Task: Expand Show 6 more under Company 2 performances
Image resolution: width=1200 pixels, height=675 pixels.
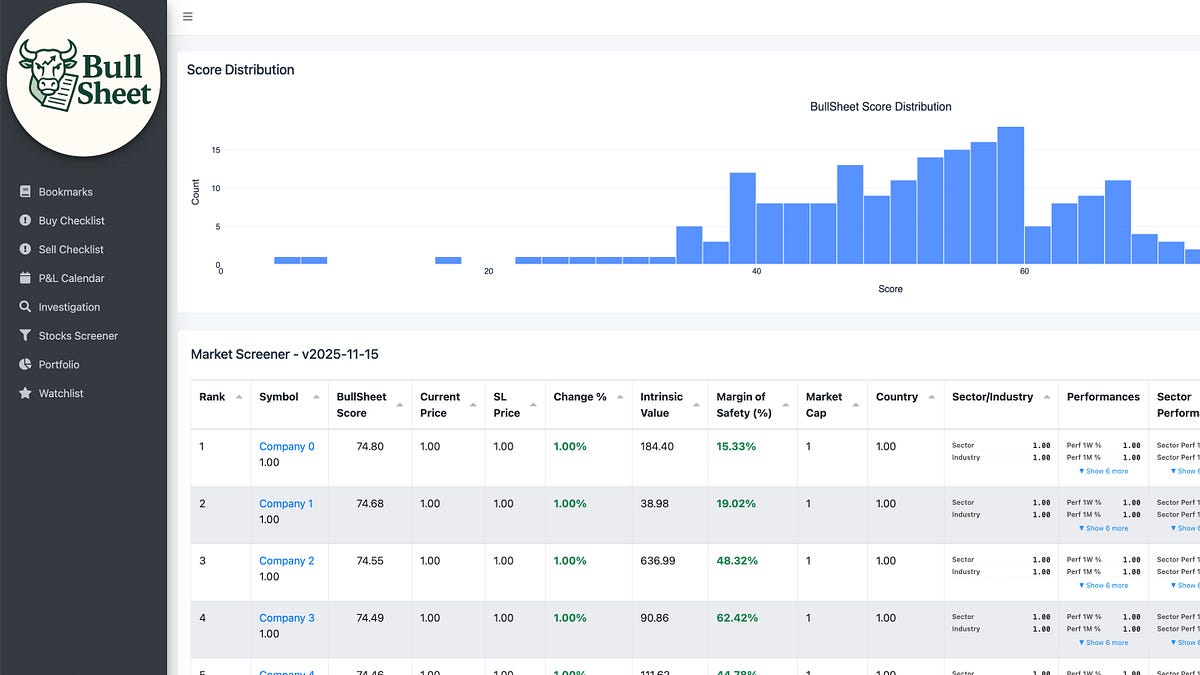Action: 1102,585
